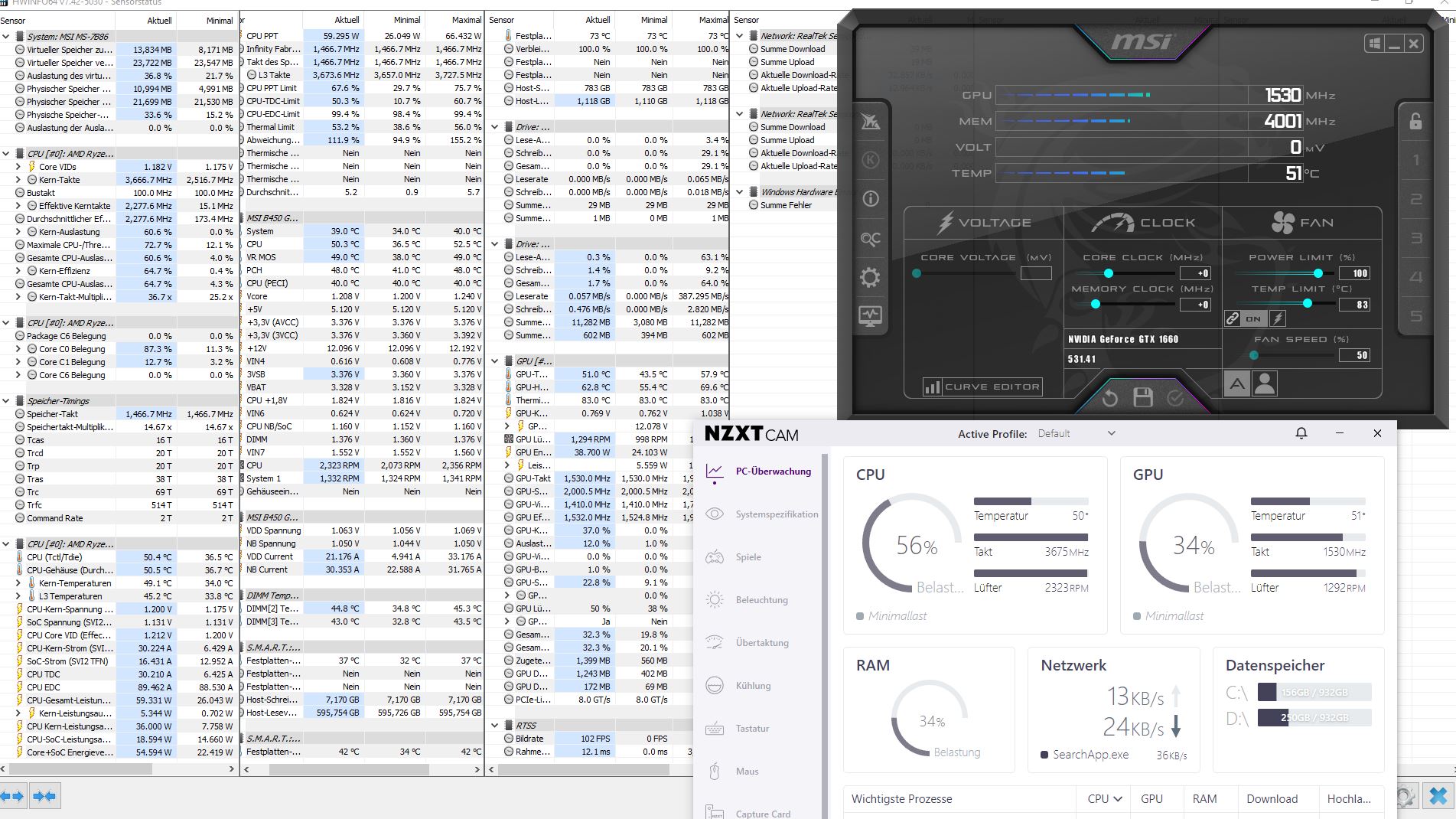Expand Kern-Takte row in HWiNFO
This screenshot has height=819, width=1456.
[x=18, y=179]
